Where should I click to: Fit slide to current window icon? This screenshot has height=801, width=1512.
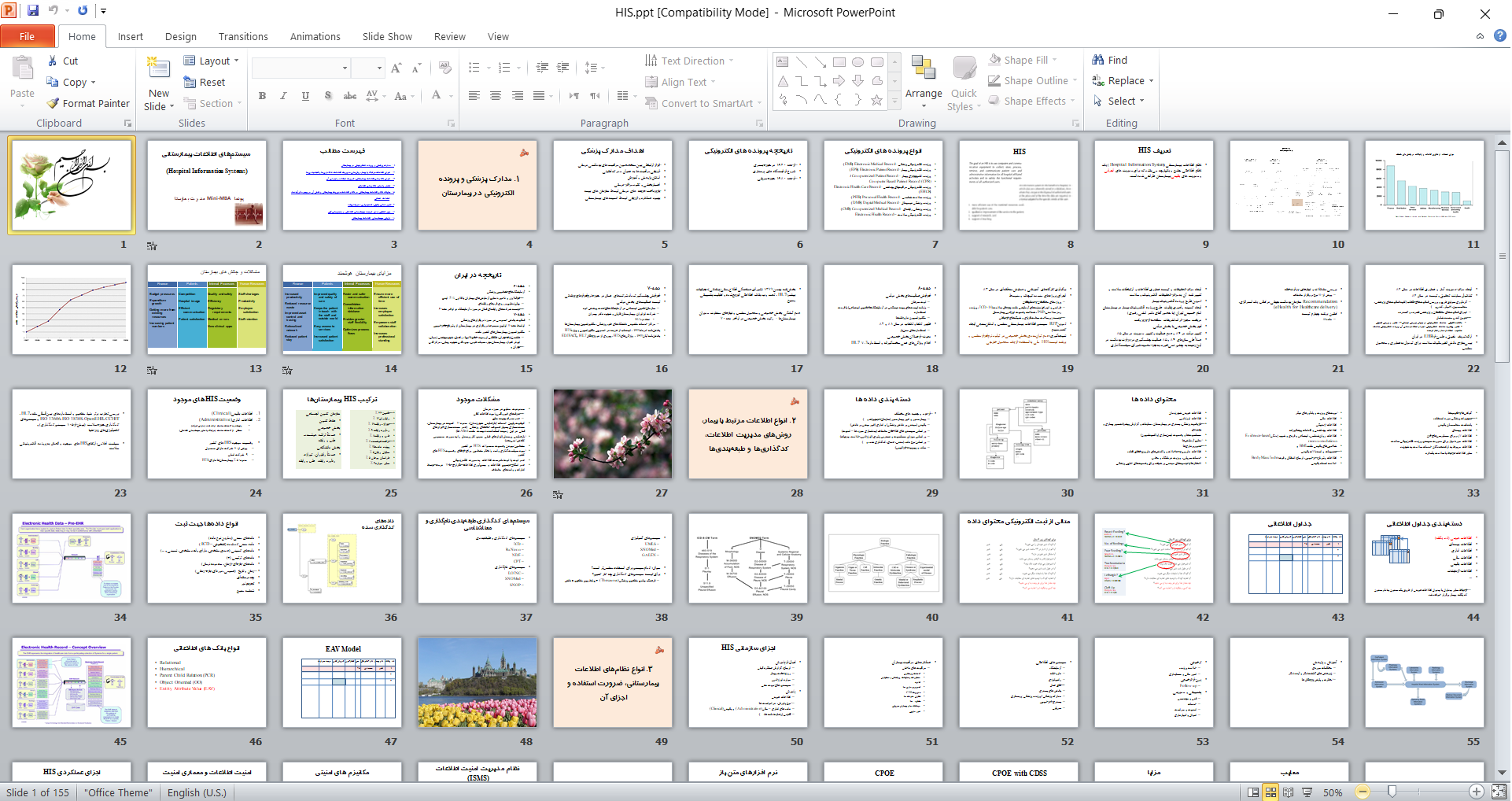click(1499, 792)
